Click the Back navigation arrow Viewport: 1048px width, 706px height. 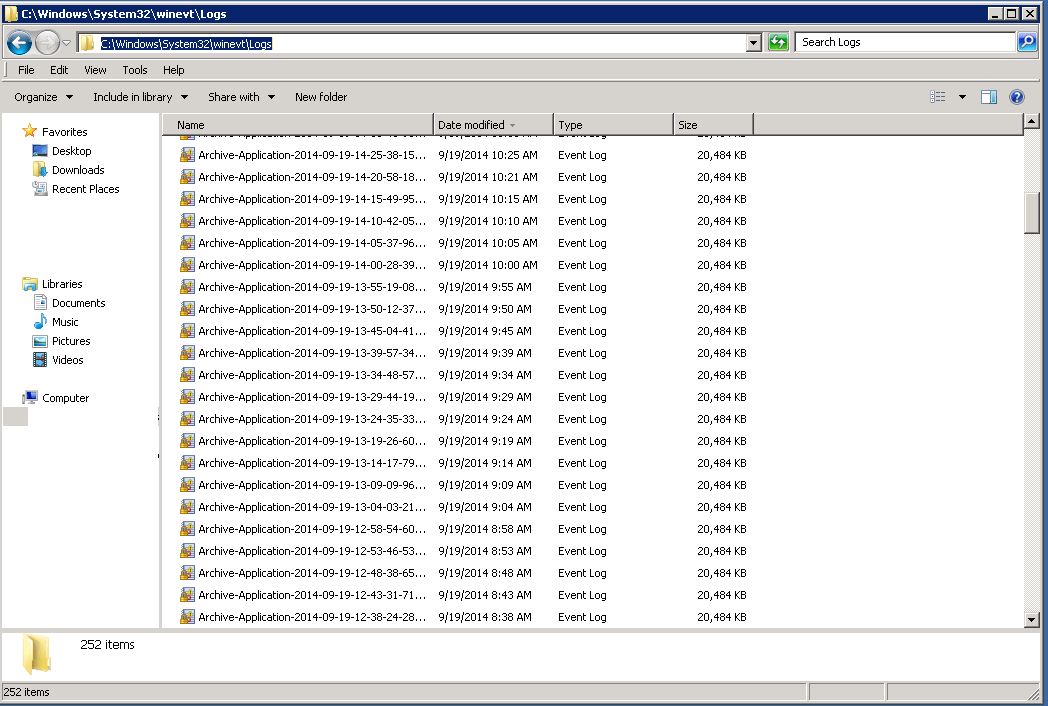coord(20,41)
